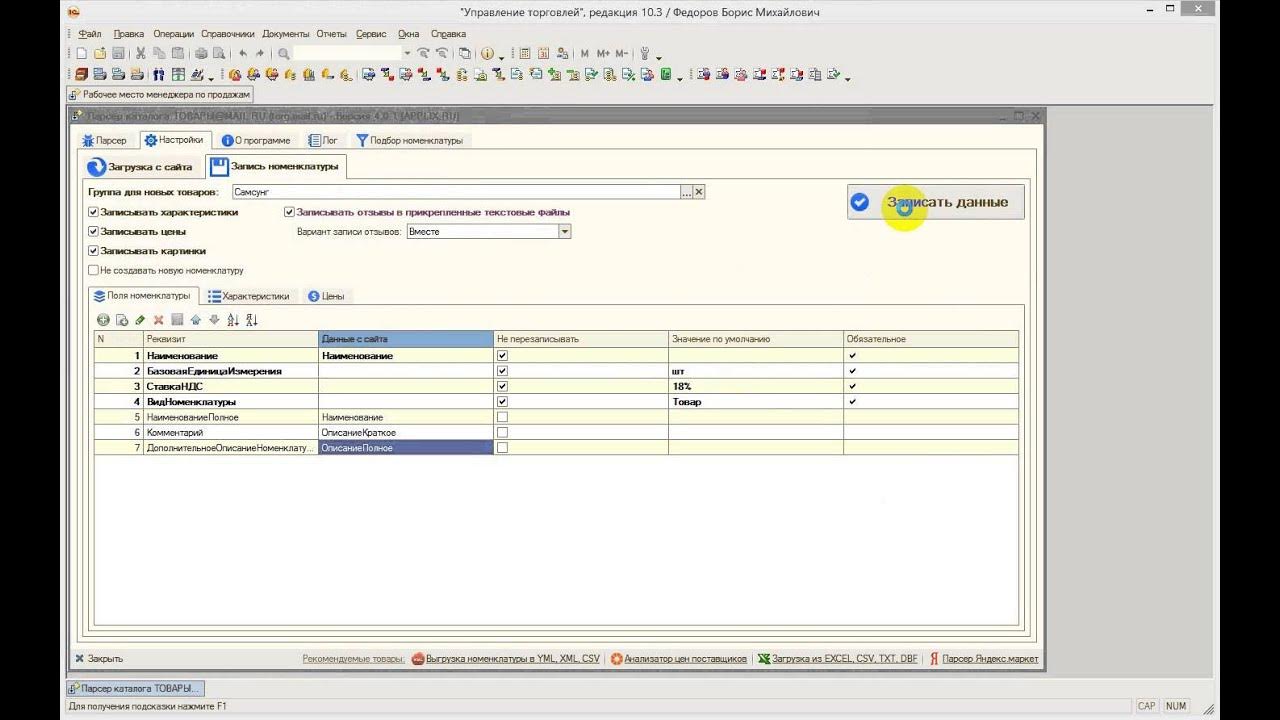Copy row with the add-copy icon
Viewport: 1280px width, 720px height.
point(122,320)
